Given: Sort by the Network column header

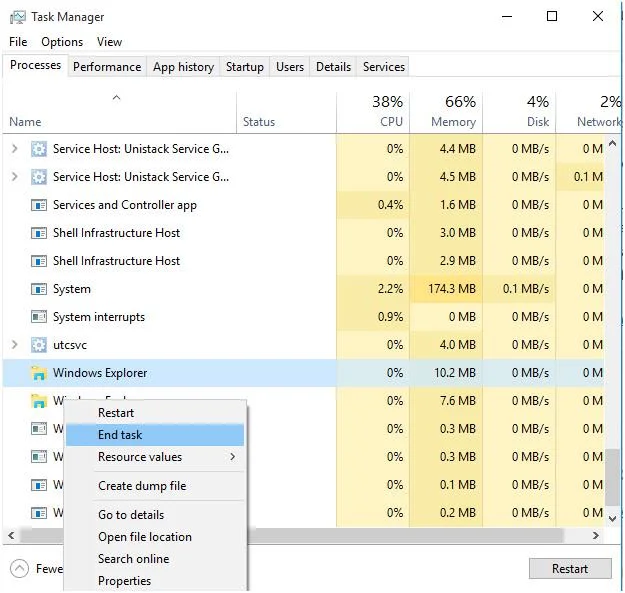Looking at the screenshot, I should (x=588, y=112).
